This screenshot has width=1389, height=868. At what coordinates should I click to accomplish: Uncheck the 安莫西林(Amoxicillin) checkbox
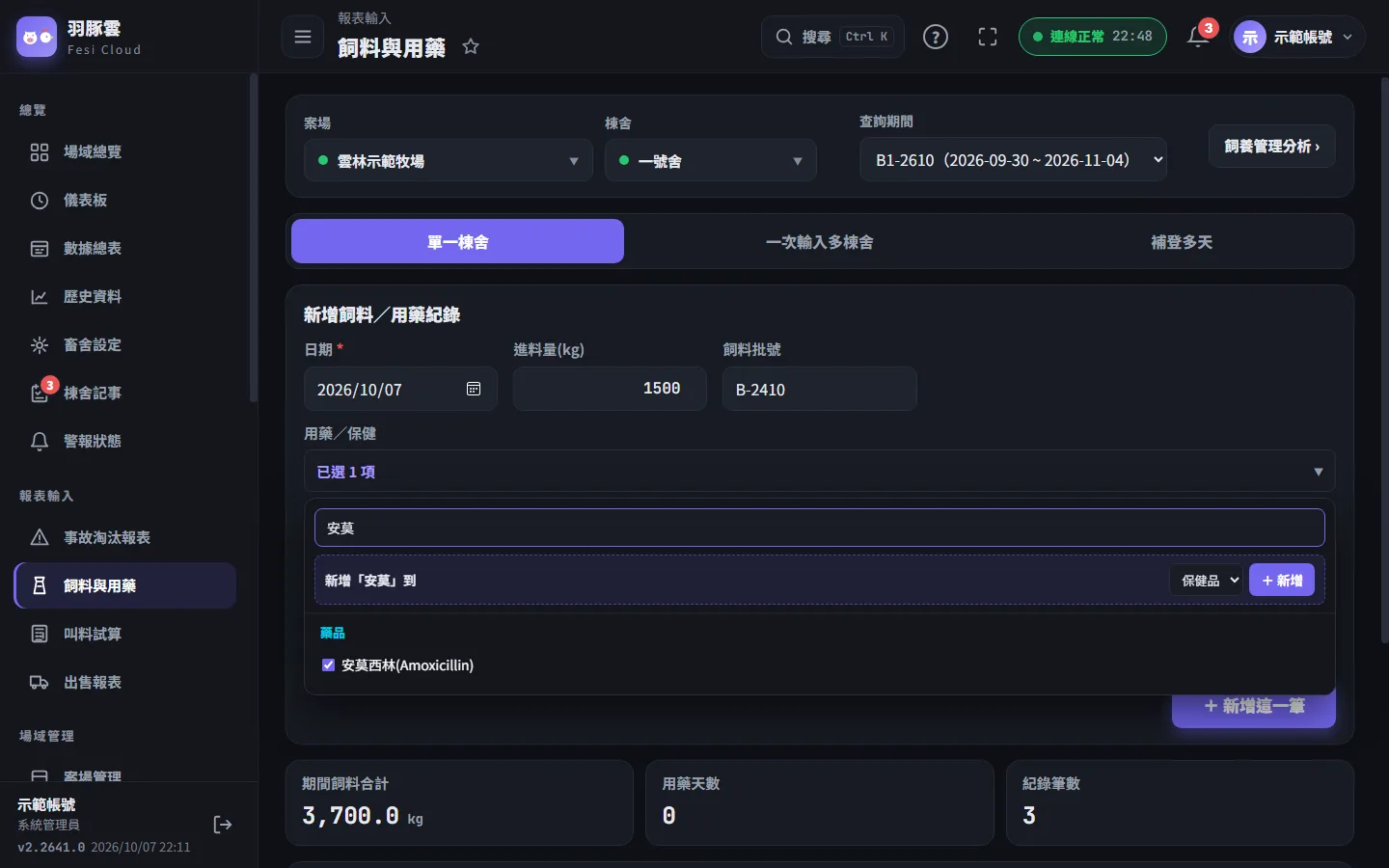[x=328, y=665]
